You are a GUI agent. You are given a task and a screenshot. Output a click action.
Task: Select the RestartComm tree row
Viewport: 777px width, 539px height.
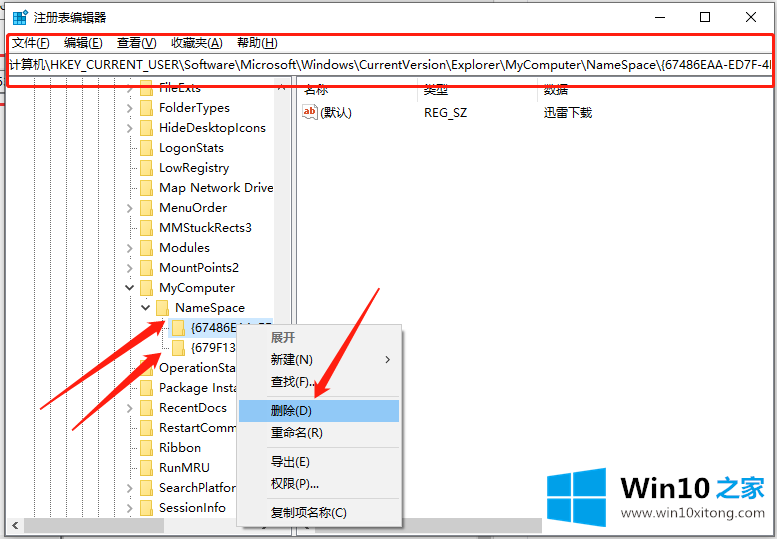pyautogui.click(x=197, y=428)
